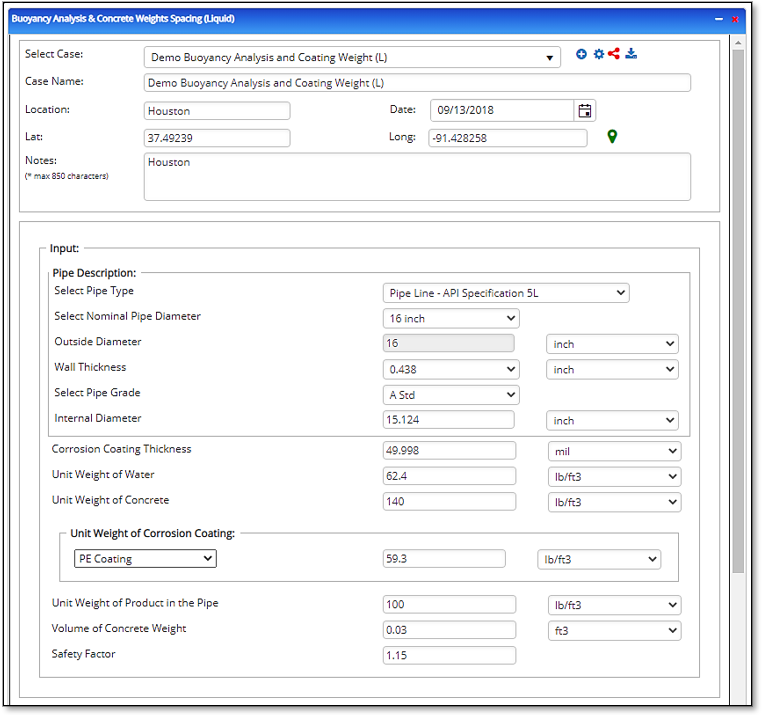Expand the Select Pipe Type dropdown
The image size is (765, 715).
point(506,293)
